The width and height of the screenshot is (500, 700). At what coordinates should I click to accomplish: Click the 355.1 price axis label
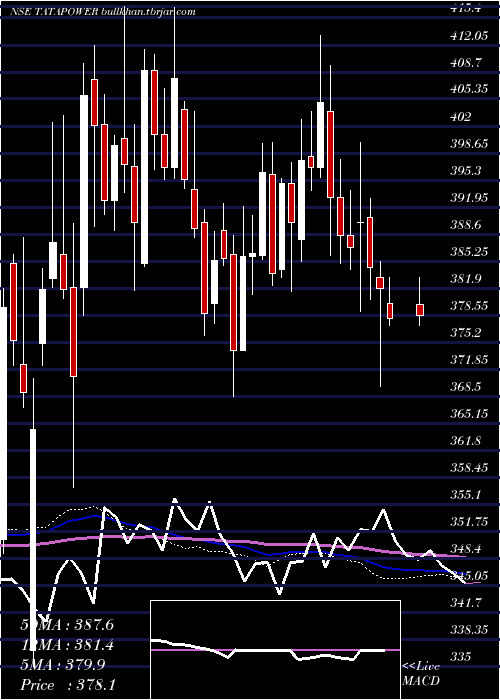[x=466, y=495]
